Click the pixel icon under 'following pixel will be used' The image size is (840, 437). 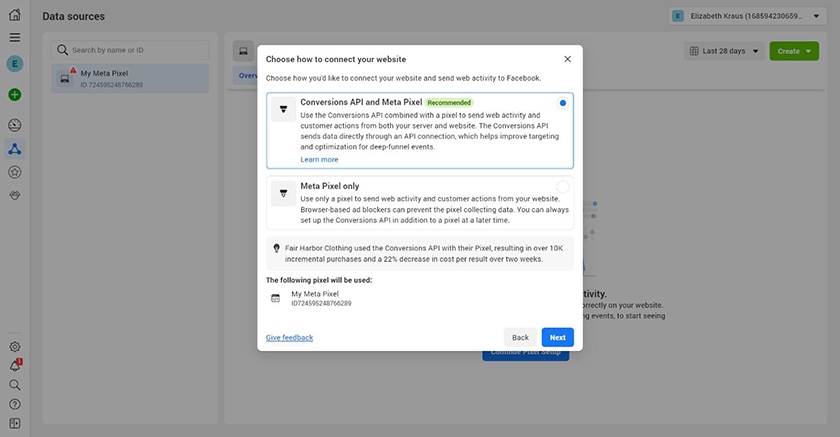tap(275, 298)
